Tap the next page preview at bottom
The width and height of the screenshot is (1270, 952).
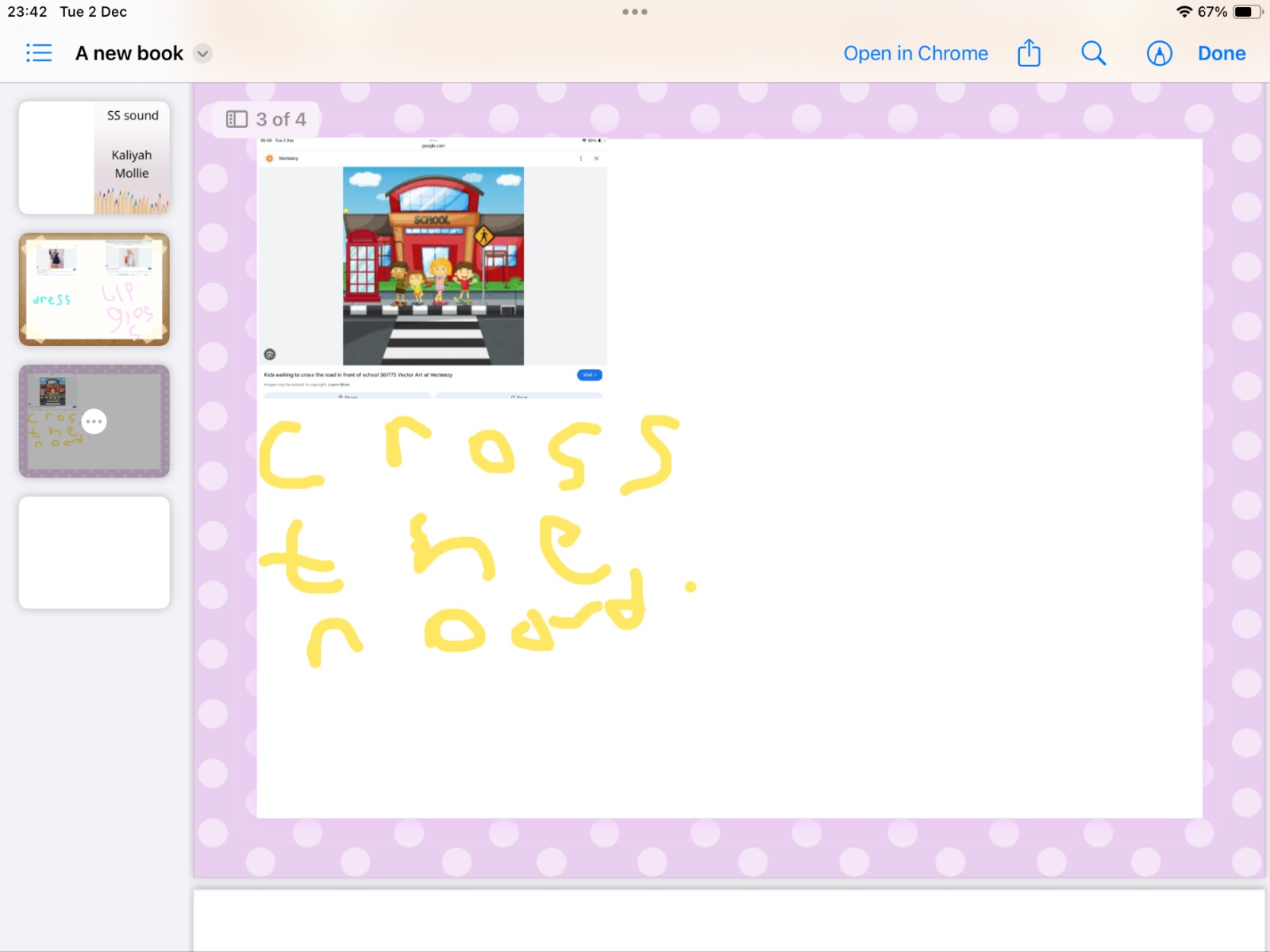click(x=729, y=920)
